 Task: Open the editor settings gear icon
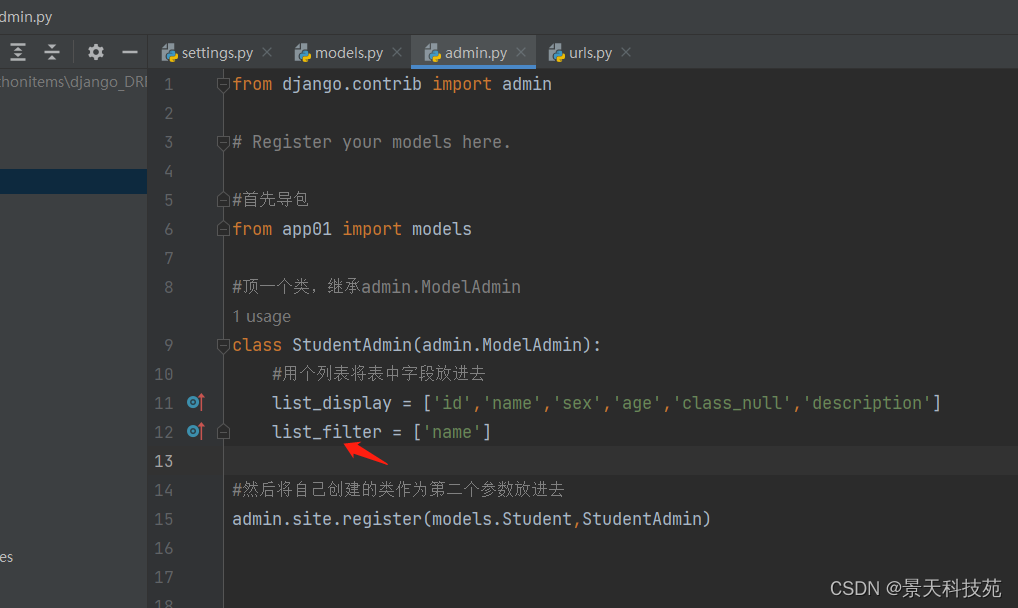pyautogui.click(x=95, y=51)
